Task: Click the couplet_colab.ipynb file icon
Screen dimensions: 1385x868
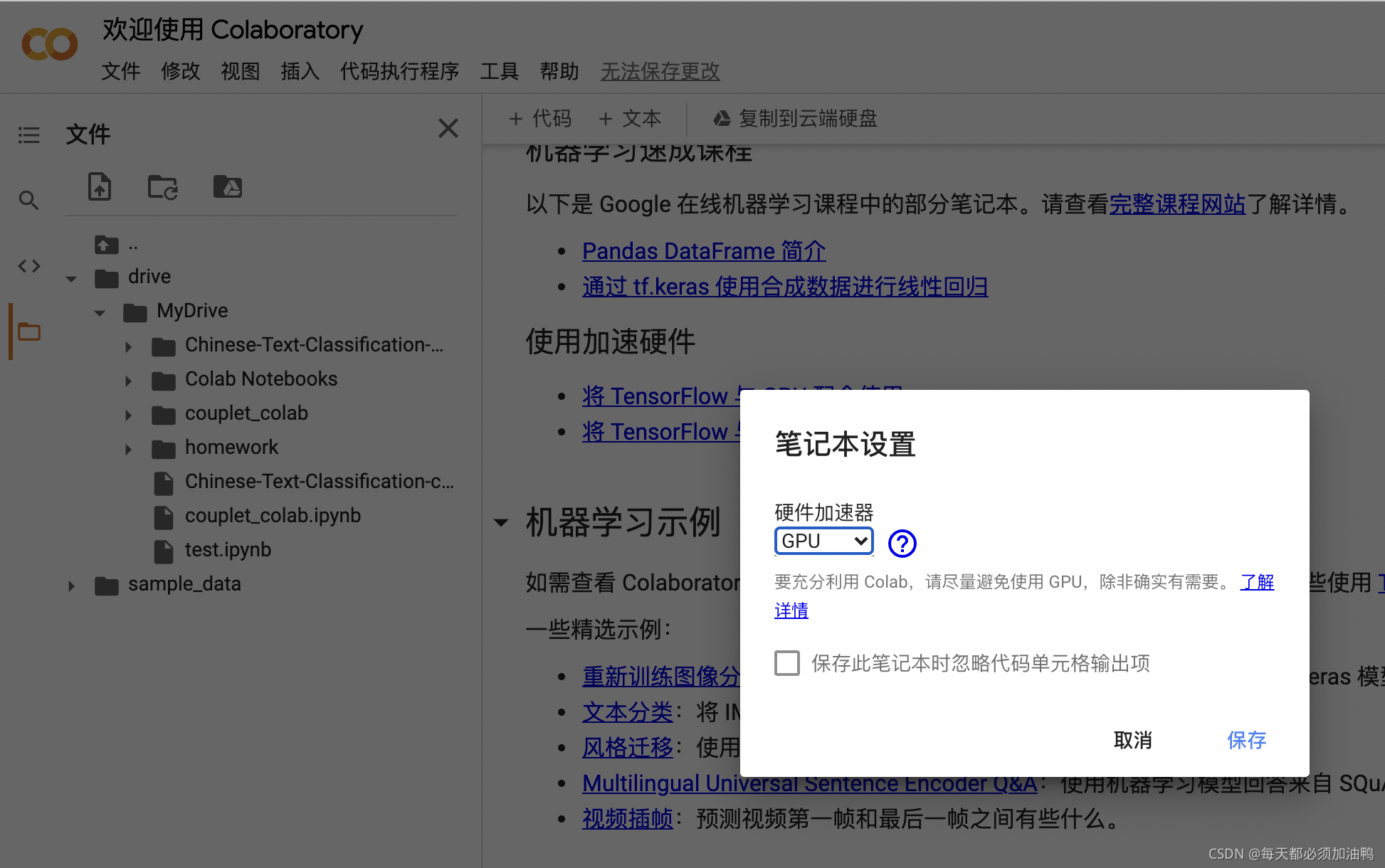Action: 164,517
